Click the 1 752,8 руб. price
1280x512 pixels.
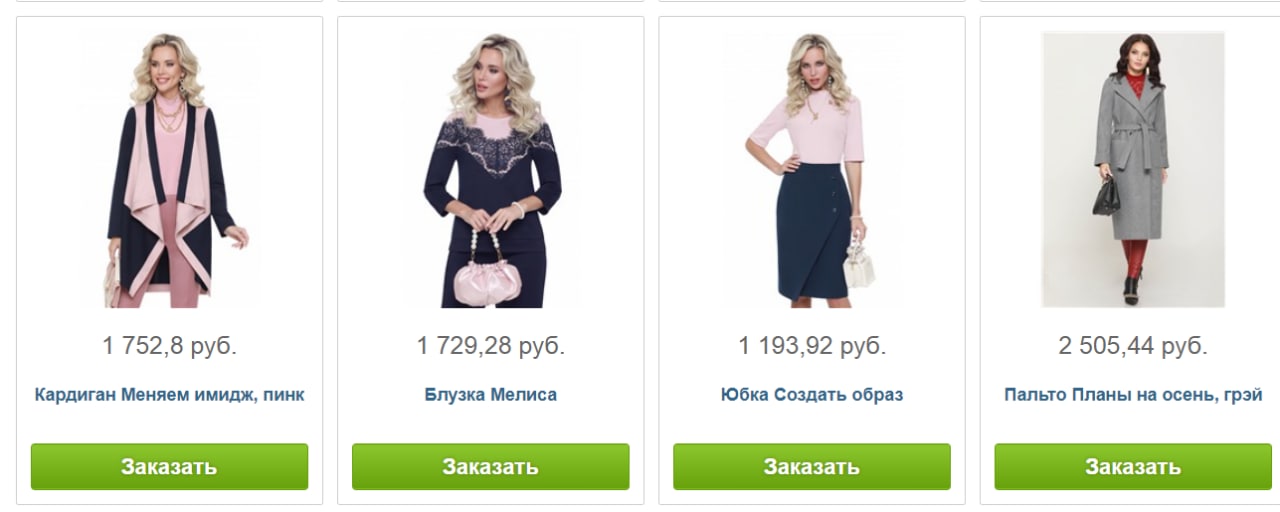170,347
